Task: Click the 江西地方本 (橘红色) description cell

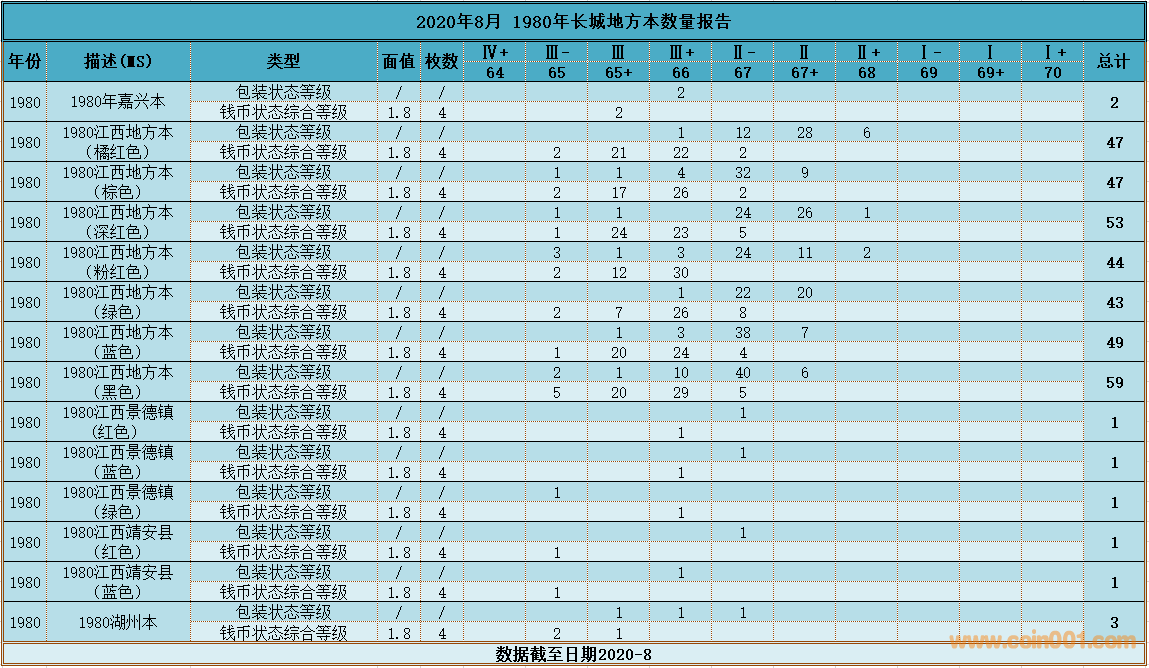Action: pos(118,142)
